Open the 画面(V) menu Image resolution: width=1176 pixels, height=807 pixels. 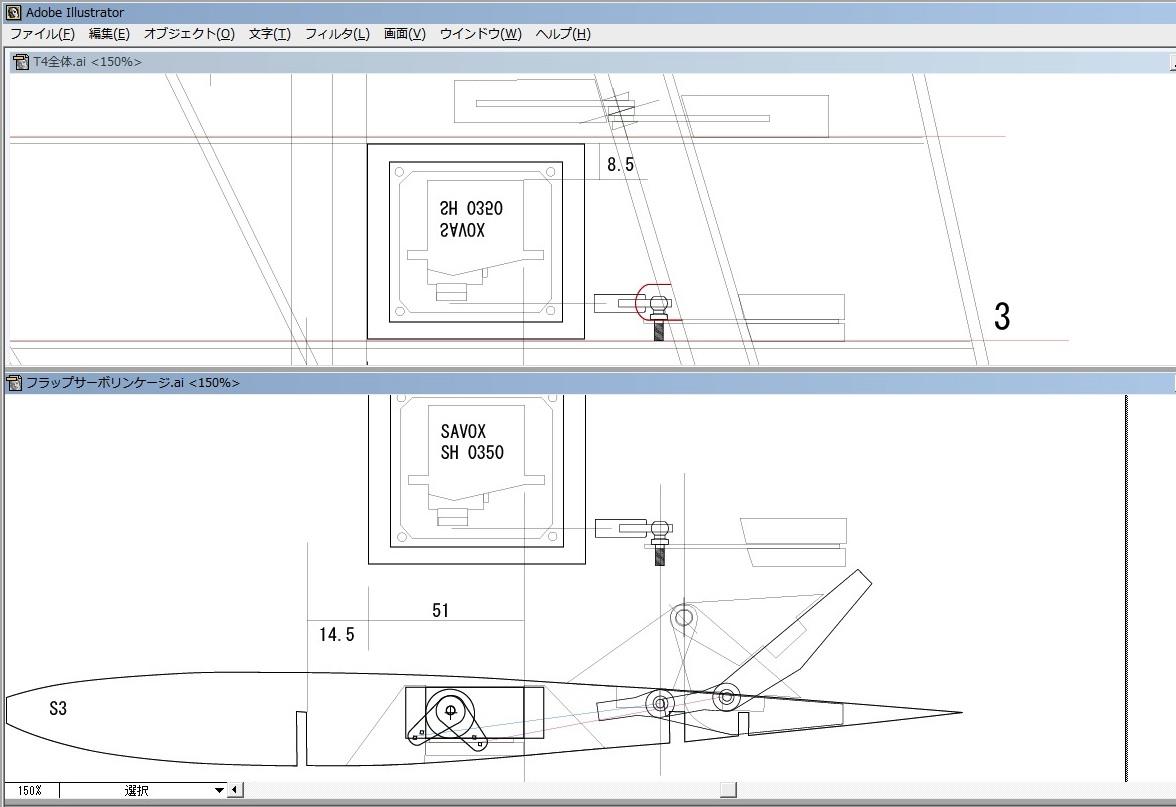click(404, 34)
